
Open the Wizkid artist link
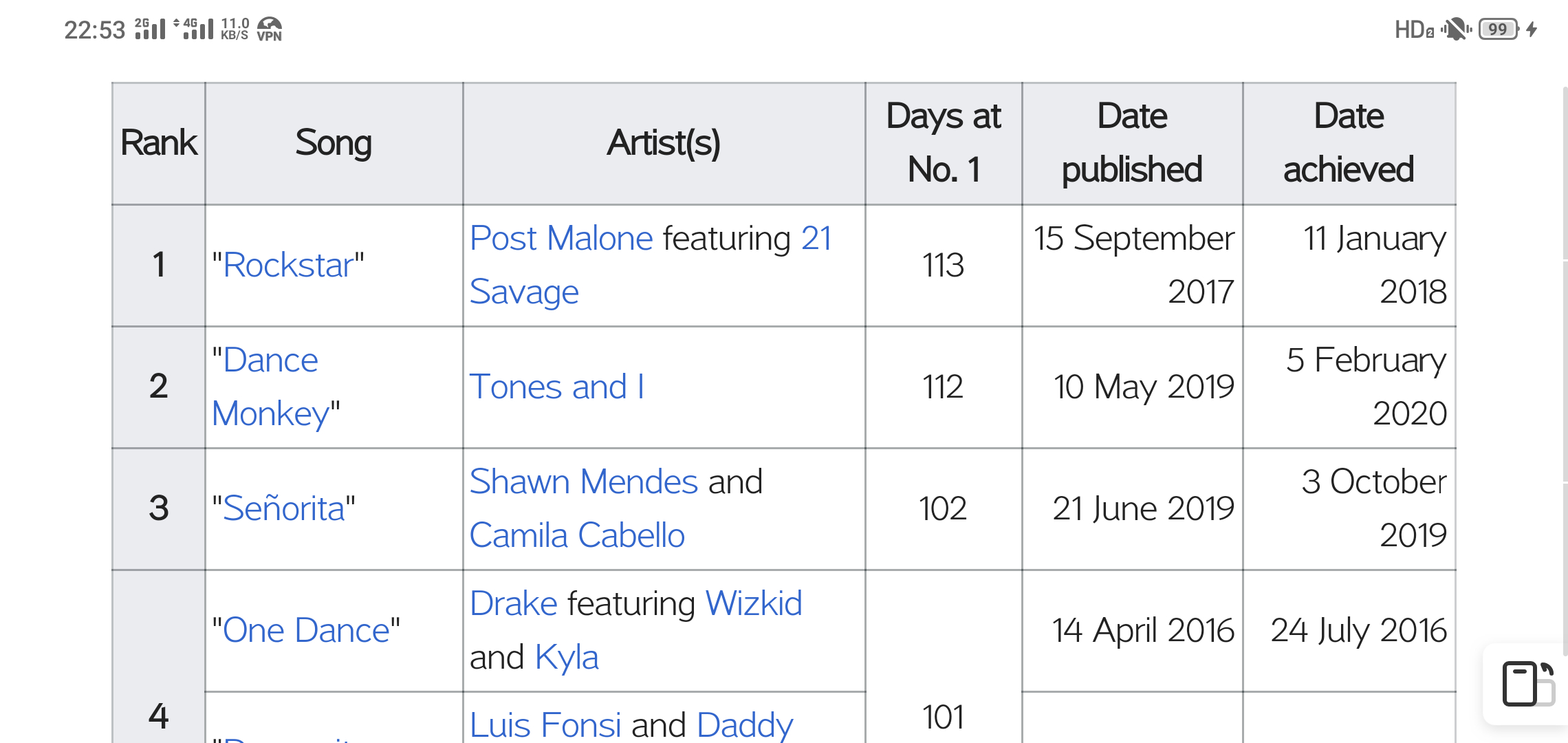(x=754, y=603)
